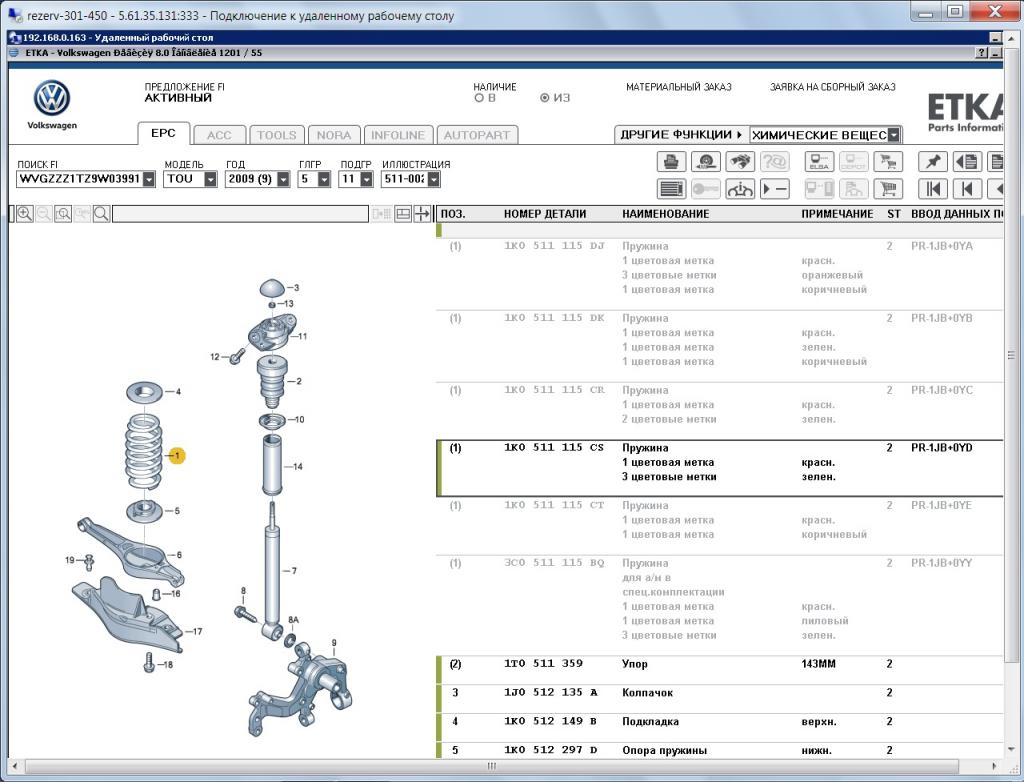The width and height of the screenshot is (1024, 782).
Task: Click the НОМЕР ДЕТАЛИ column header
Action: [x=545, y=214]
